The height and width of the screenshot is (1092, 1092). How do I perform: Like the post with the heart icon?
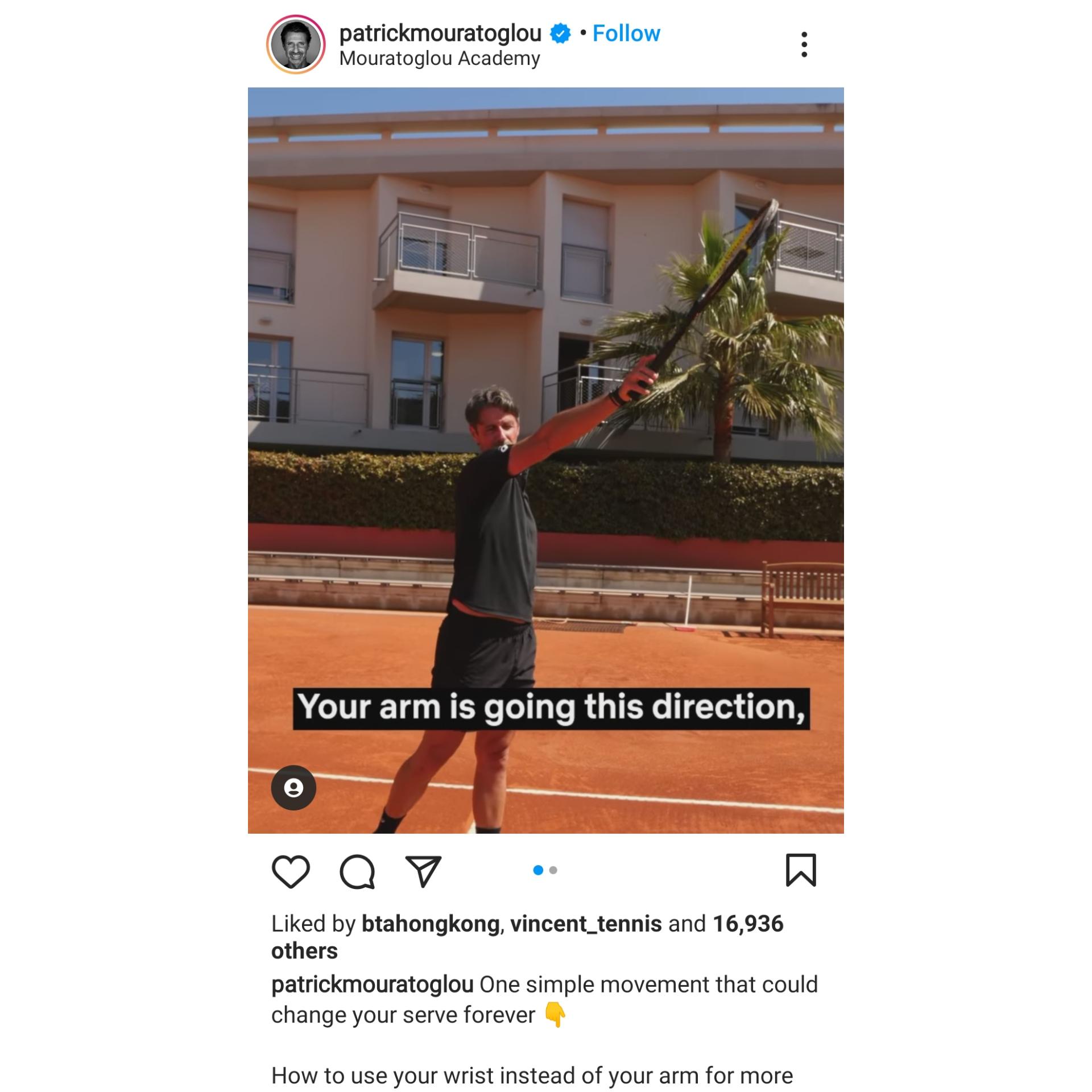coord(291,871)
